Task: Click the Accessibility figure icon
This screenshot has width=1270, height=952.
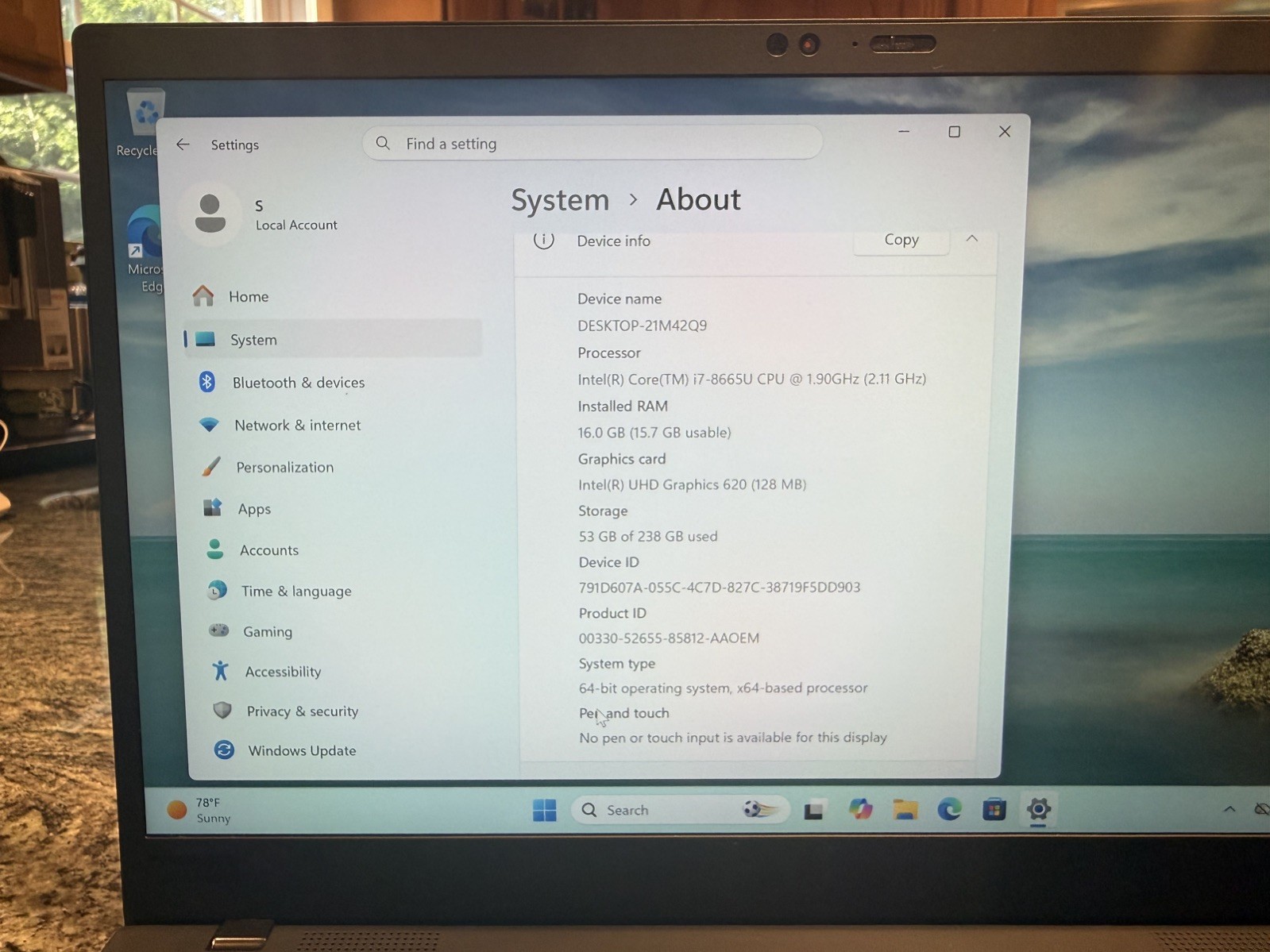Action: [x=220, y=671]
